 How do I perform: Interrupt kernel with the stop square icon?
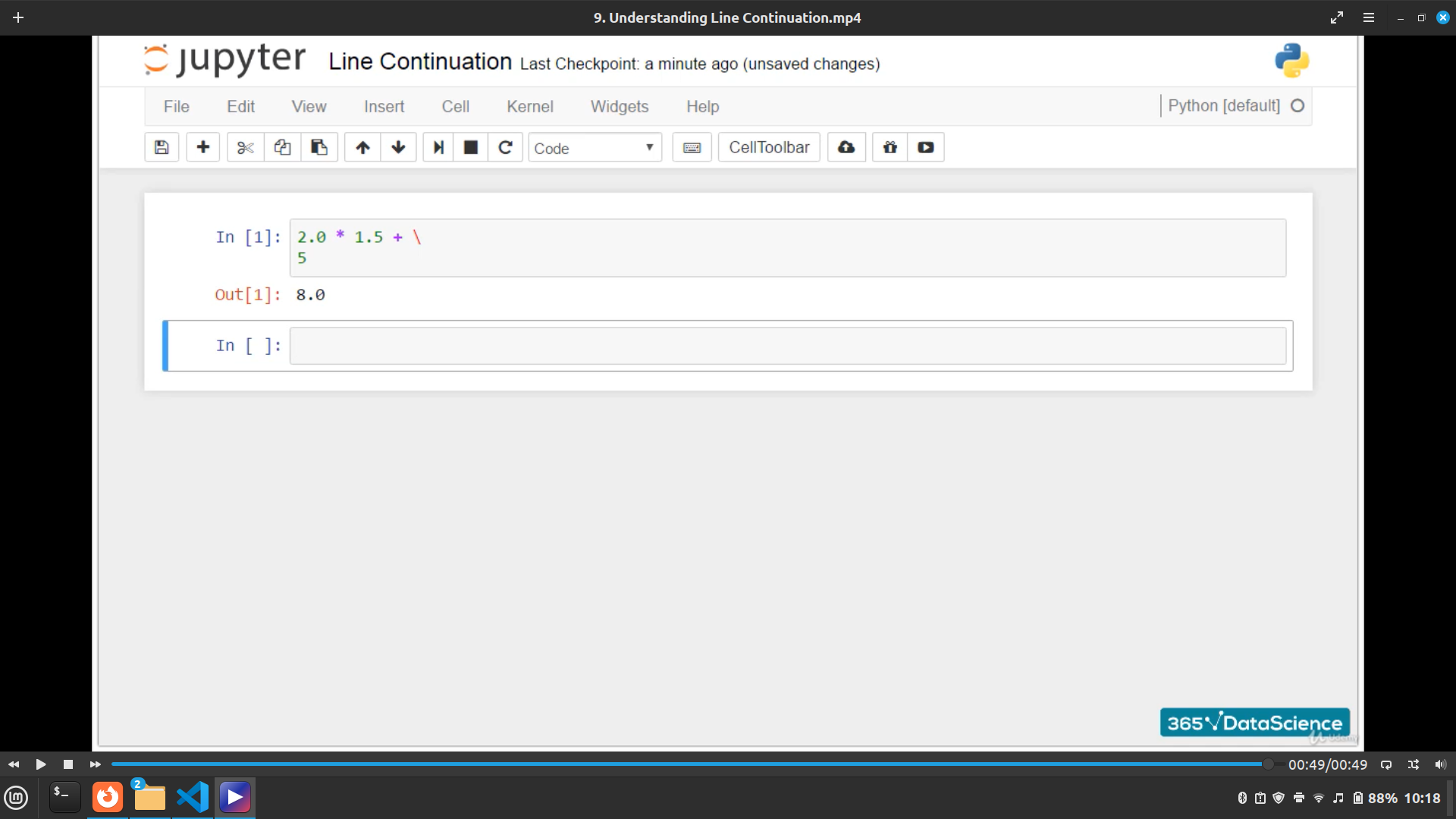point(471,147)
